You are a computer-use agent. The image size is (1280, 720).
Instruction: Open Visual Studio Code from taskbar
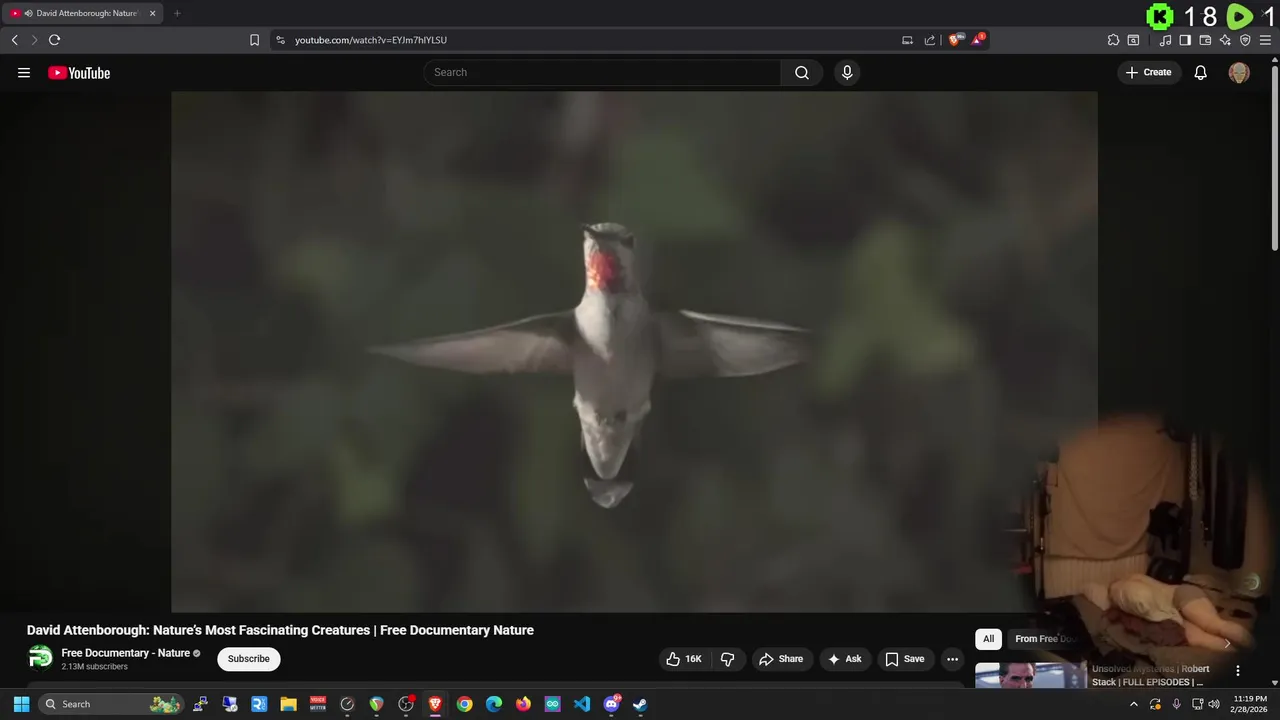pyautogui.click(x=582, y=704)
